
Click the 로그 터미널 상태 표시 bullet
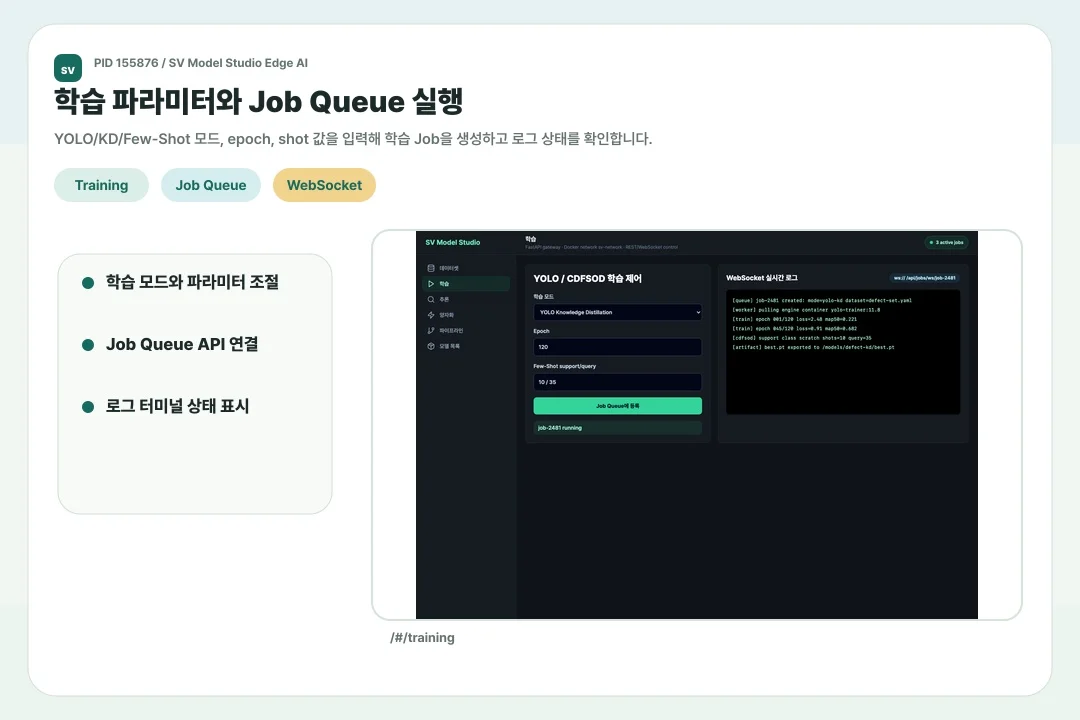pos(177,406)
